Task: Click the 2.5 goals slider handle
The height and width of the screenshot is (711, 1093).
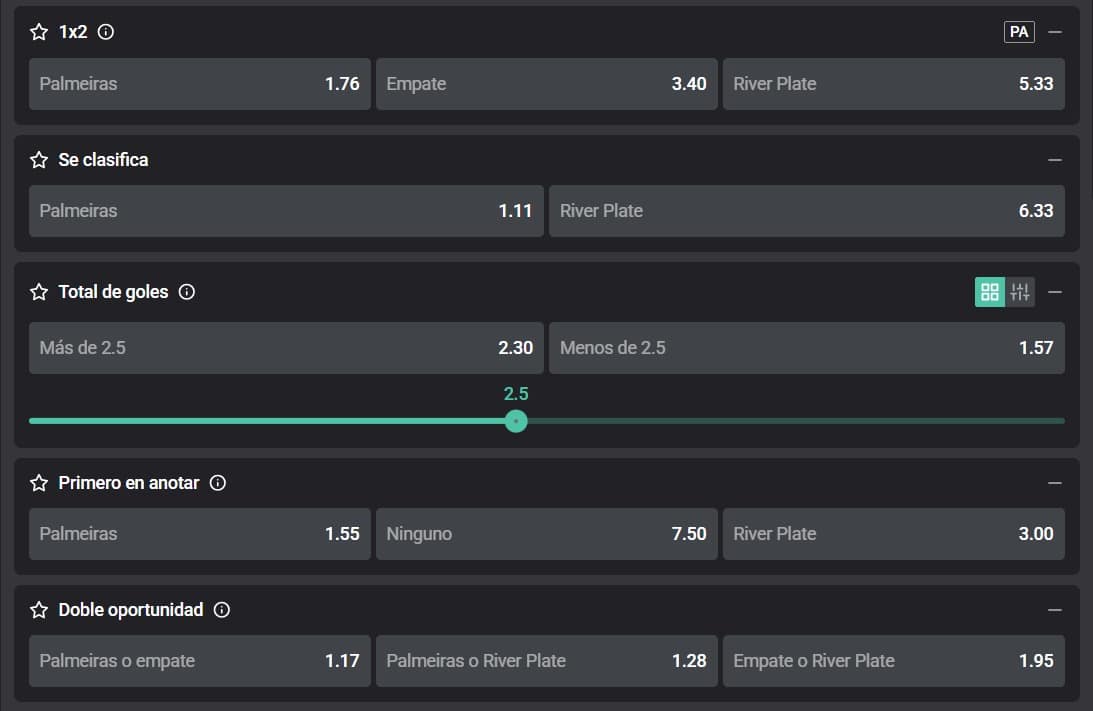Action: pos(516,421)
